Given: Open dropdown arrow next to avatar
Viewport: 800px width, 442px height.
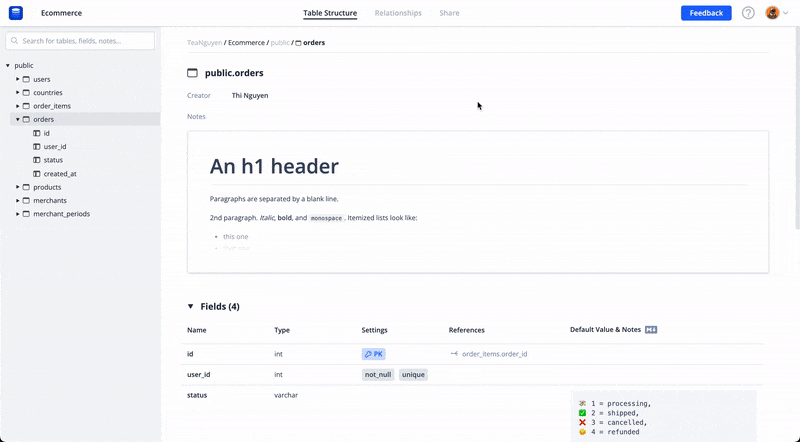Looking at the screenshot, I should click(785, 13).
